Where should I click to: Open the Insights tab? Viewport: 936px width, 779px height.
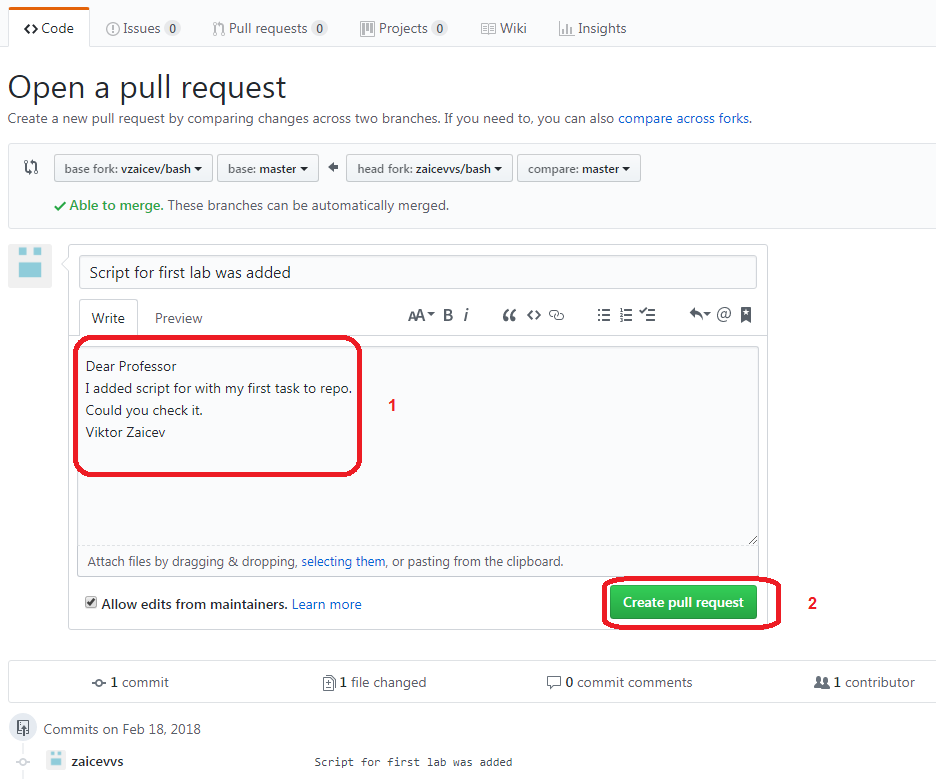pos(592,28)
